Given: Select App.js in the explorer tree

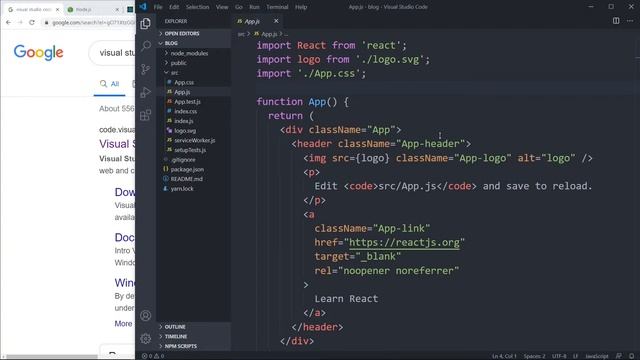Looking at the screenshot, I should point(193,92).
